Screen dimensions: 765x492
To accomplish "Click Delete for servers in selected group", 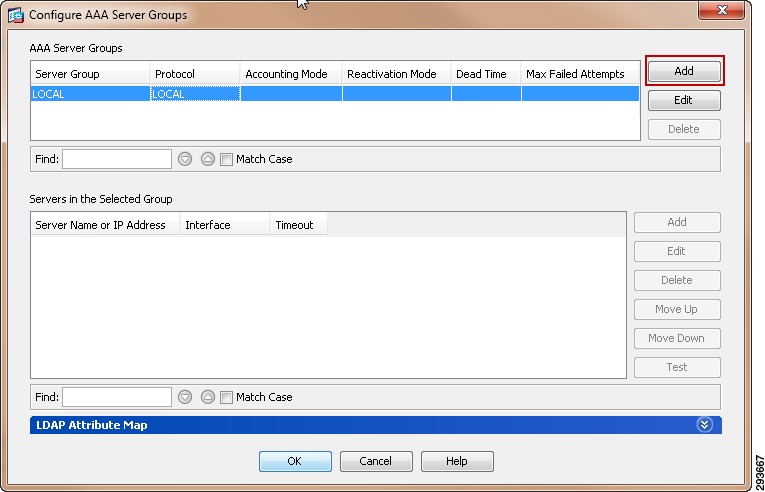I will click(677, 280).
